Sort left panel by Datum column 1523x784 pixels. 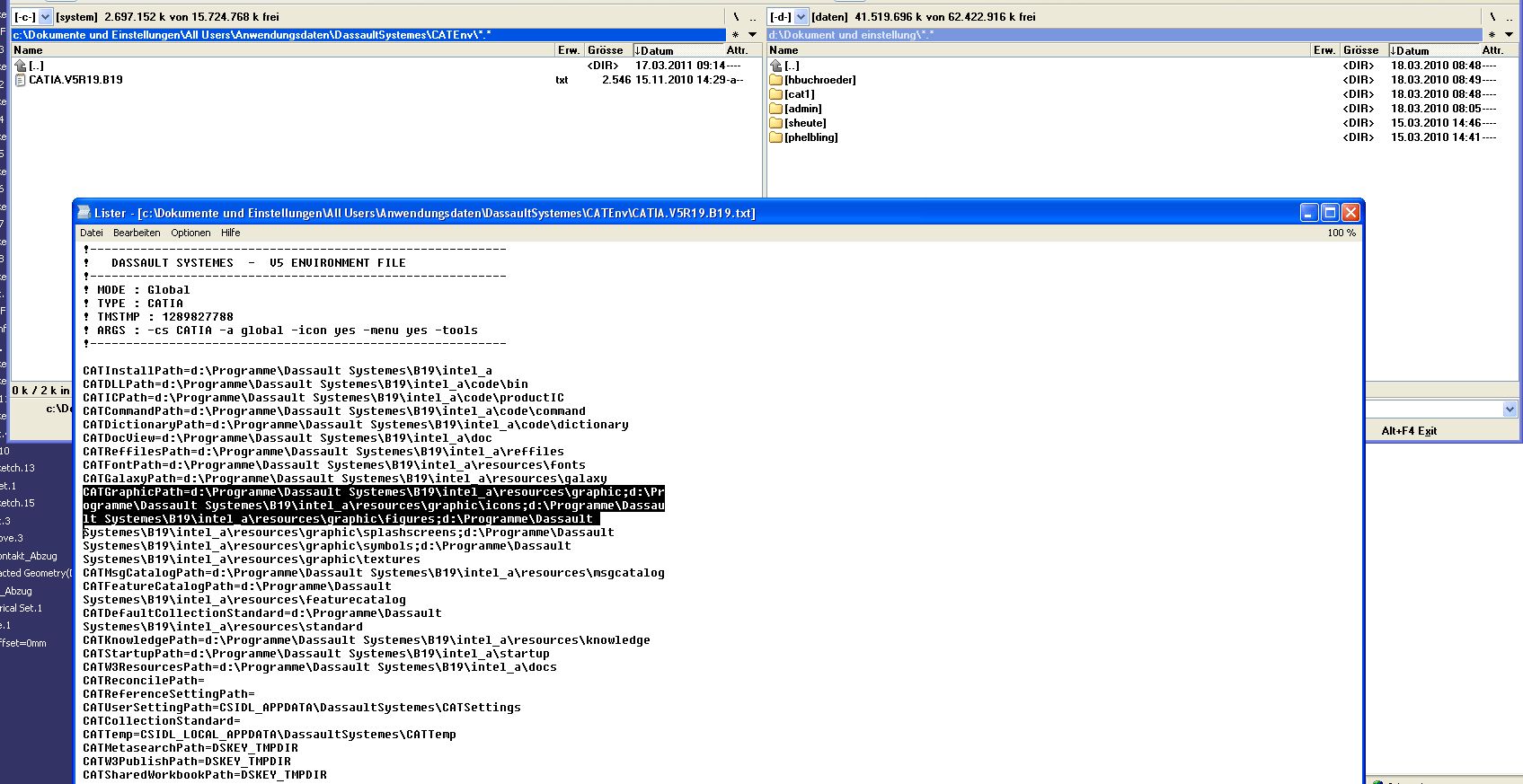(677, 50)
